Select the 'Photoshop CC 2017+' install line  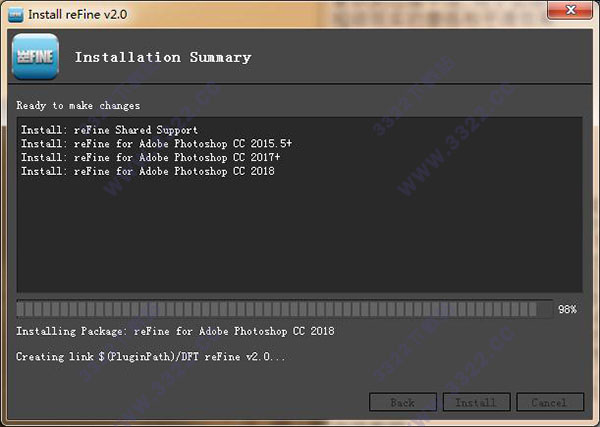coord(150,158)
